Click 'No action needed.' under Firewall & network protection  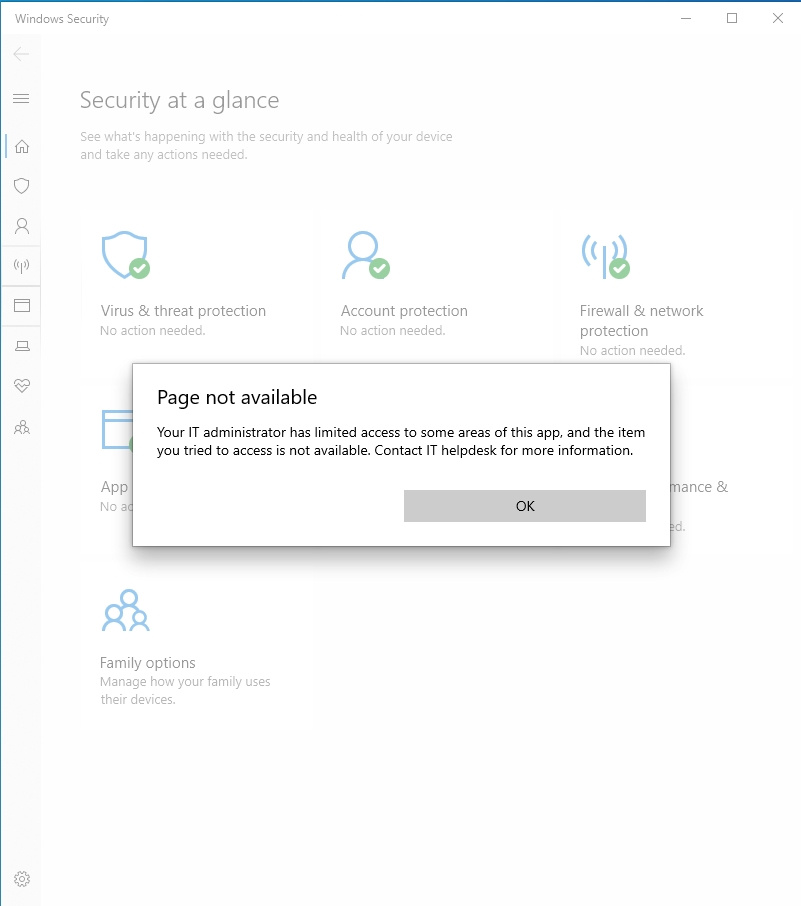point(632,351)
